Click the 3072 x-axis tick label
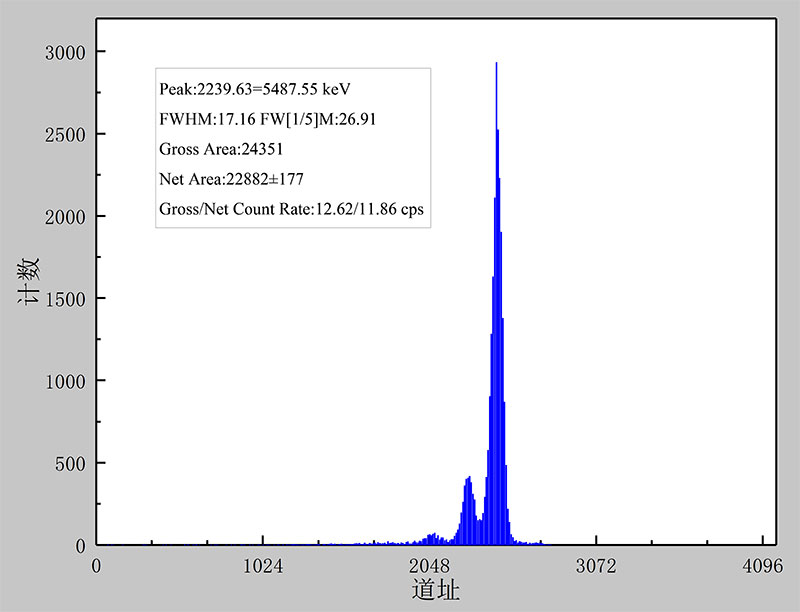 pos(597,565)
